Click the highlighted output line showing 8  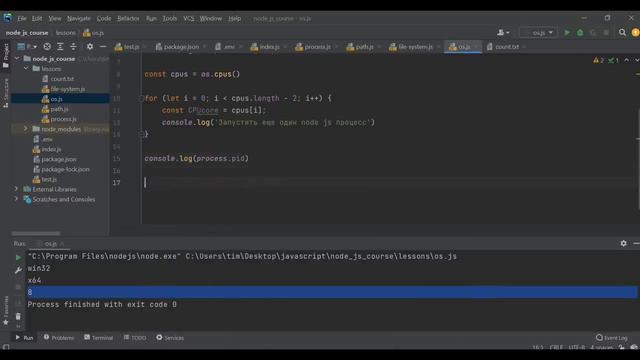(332, 292)
